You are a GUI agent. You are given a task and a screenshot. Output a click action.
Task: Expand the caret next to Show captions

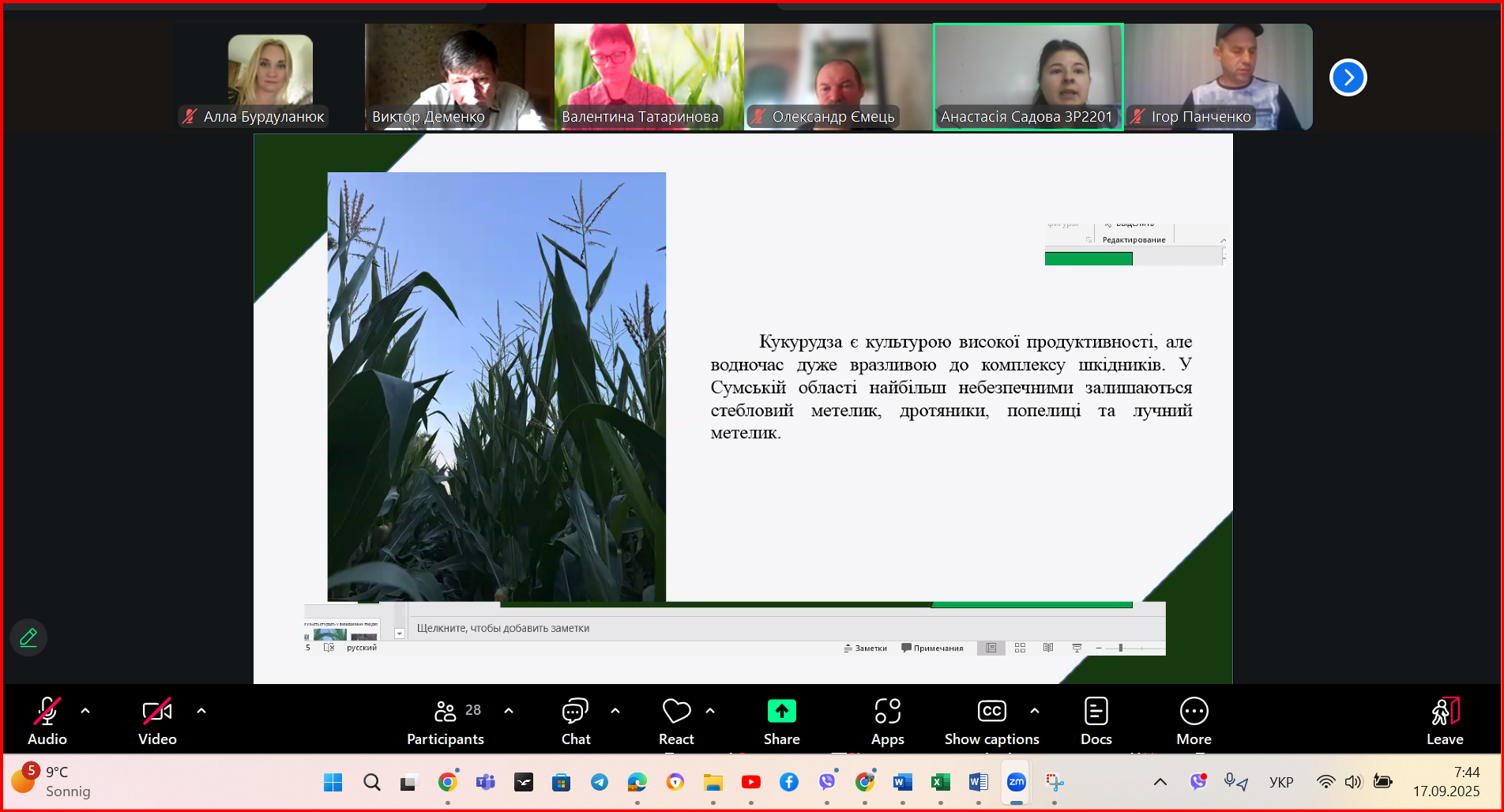1035,711
